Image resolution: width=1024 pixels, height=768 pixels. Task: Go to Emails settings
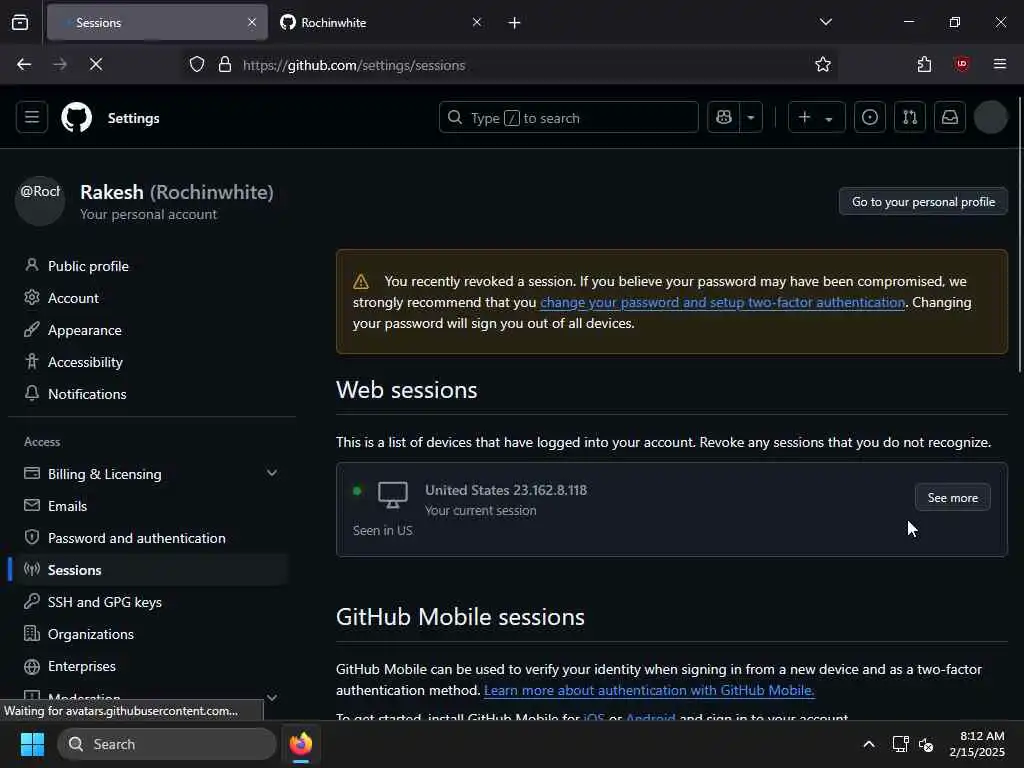coord(67,506)
